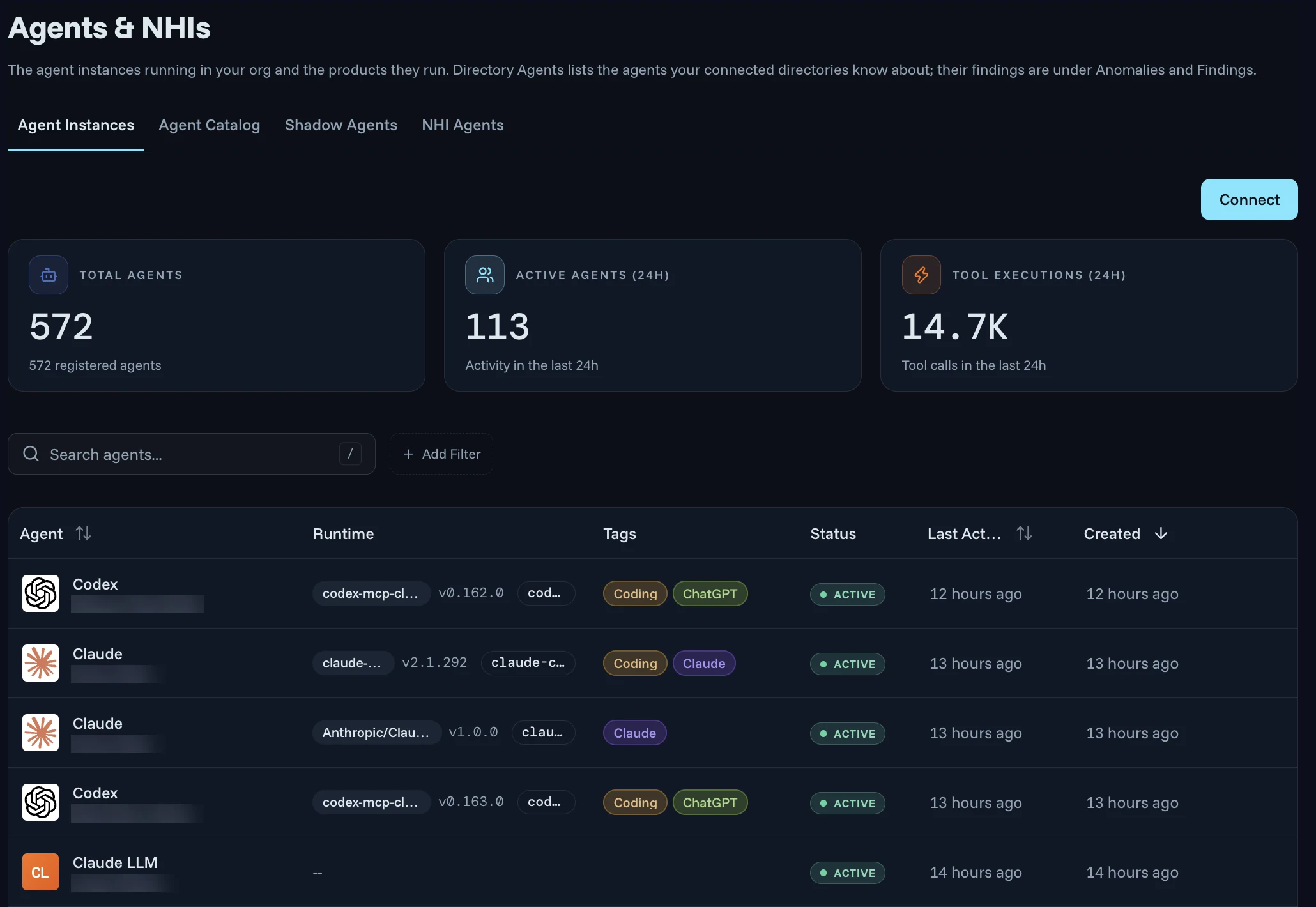The image size is (1316, 907).
Task: Click the Codex v0.163.0 row logo
Action: coord(40,802)
